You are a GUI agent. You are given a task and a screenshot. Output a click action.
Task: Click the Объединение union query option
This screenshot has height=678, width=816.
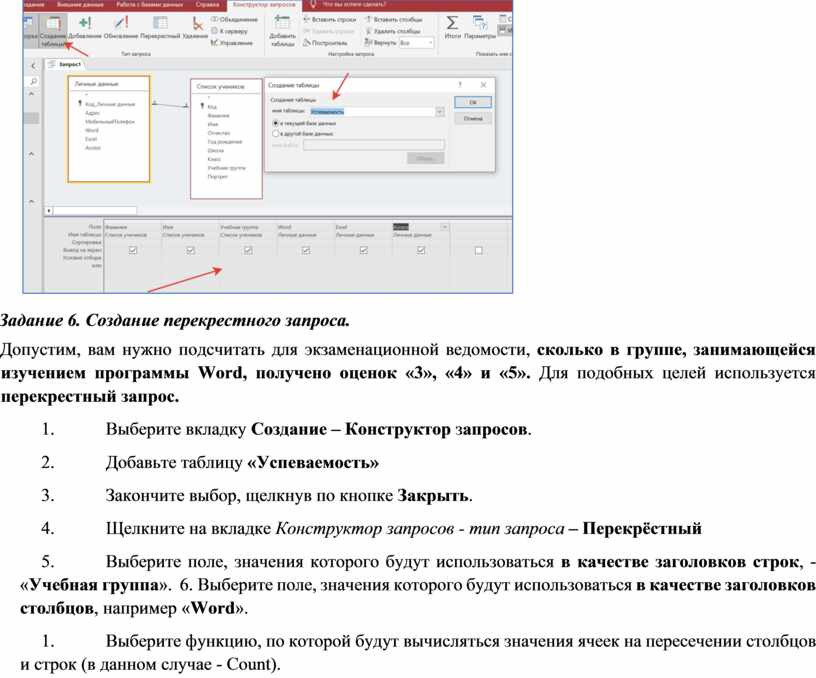[235, 20]
